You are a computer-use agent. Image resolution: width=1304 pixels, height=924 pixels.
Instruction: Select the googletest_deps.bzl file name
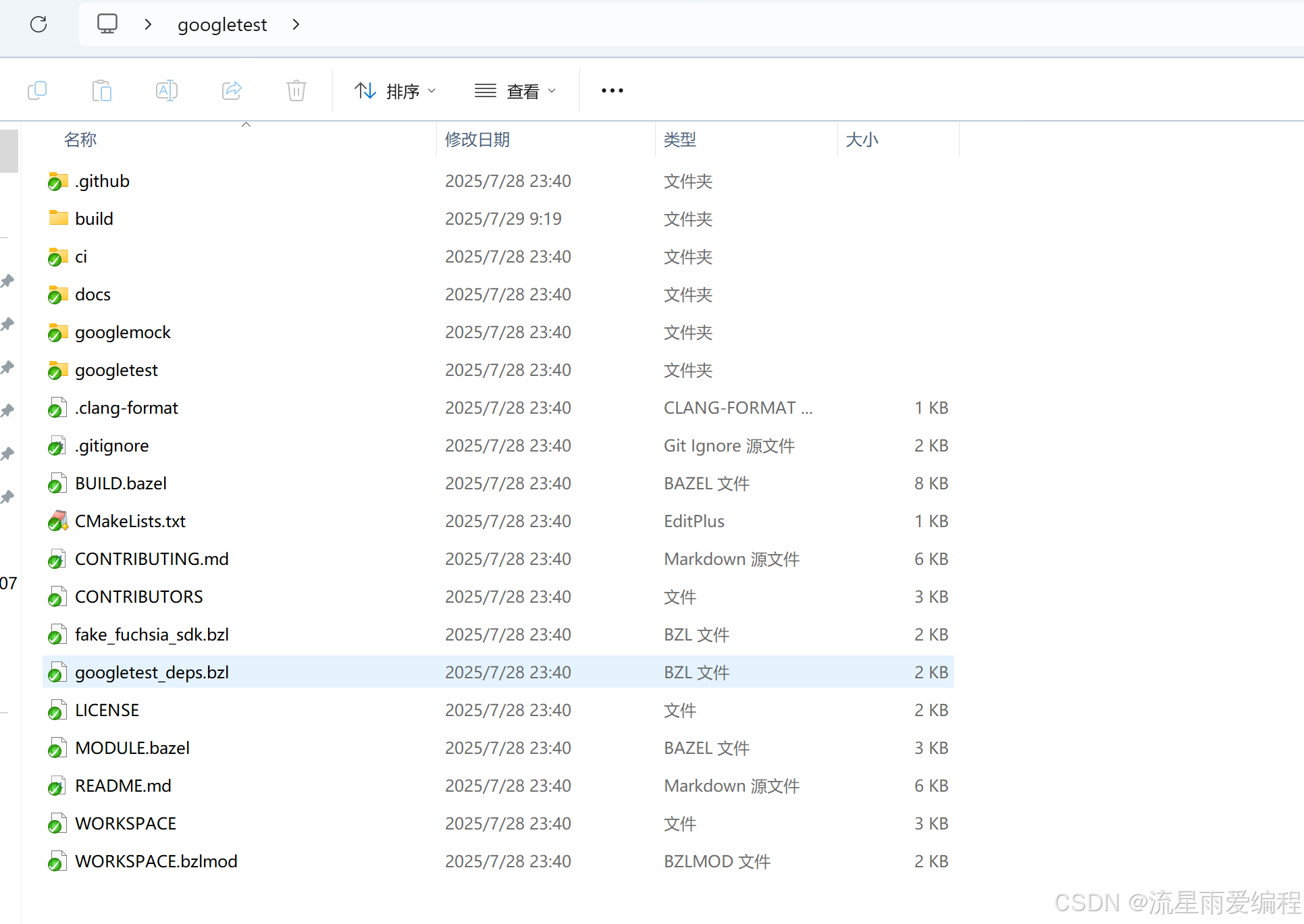coord(152,672)
